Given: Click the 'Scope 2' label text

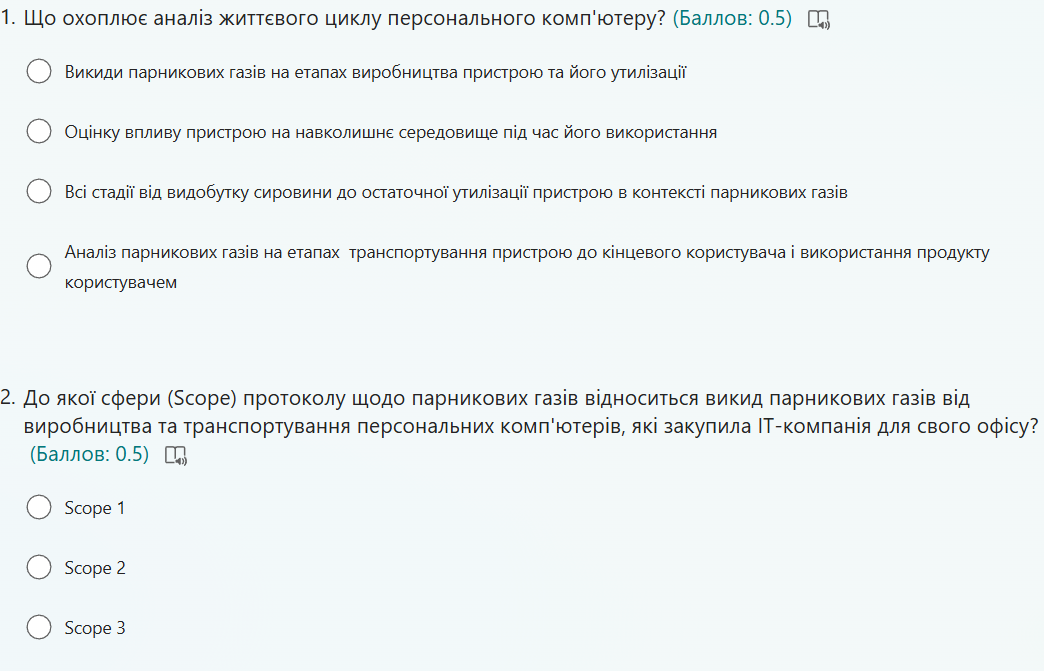Looking at the screenshot, I should pyautogui.click(x=95, y=568).
